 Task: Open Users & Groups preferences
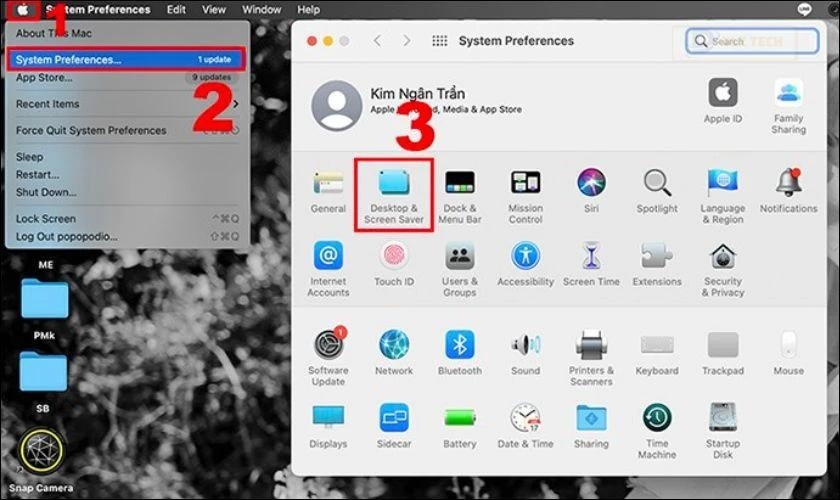460,270
